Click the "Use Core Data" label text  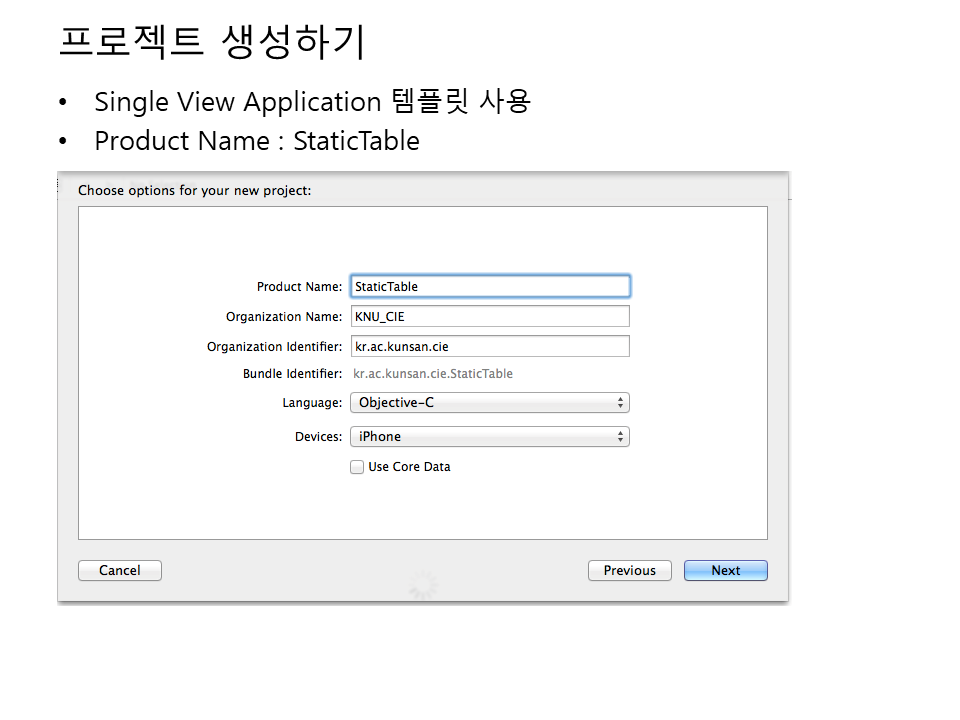409,467
